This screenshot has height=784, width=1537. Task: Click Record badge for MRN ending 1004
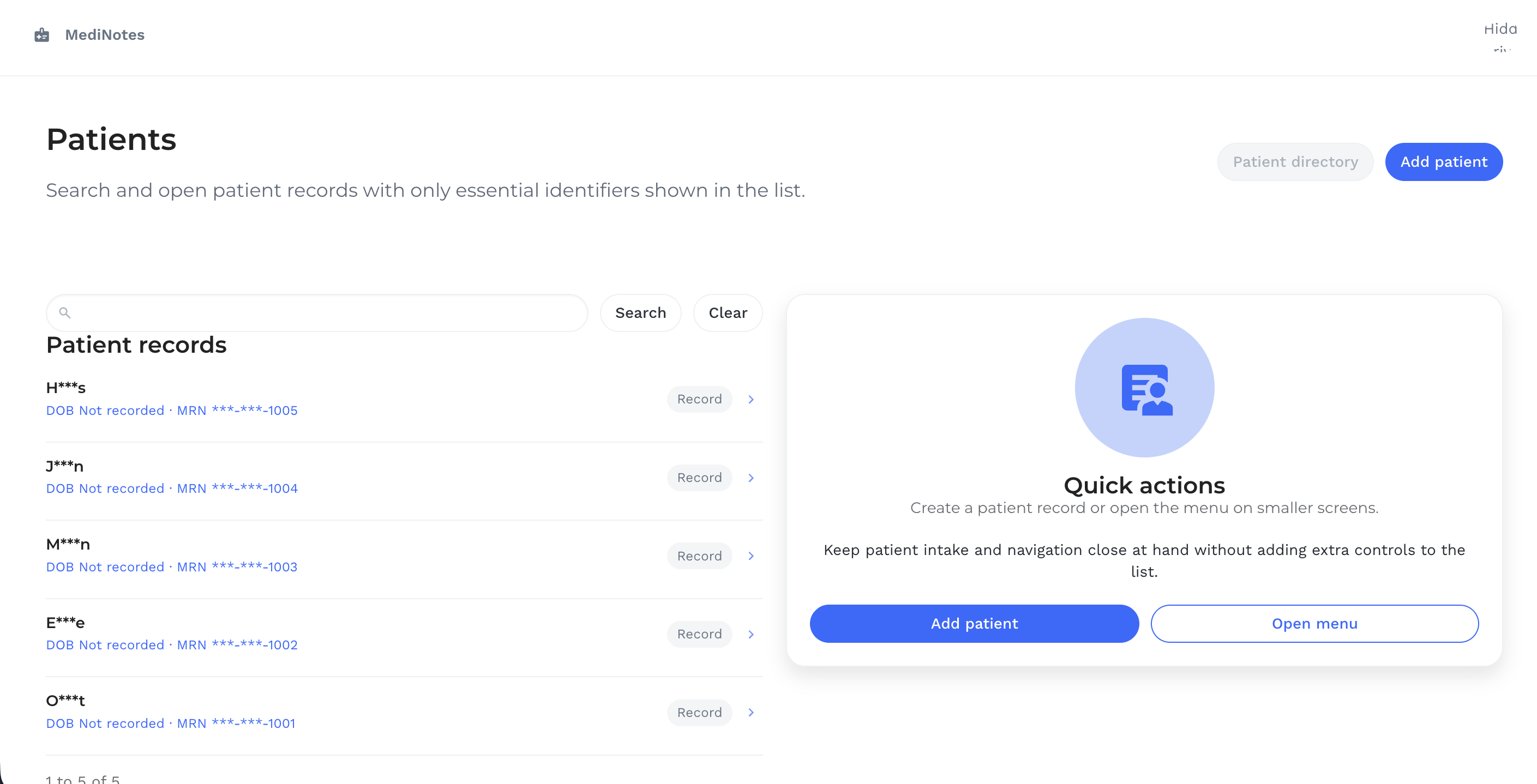(699, 478)
